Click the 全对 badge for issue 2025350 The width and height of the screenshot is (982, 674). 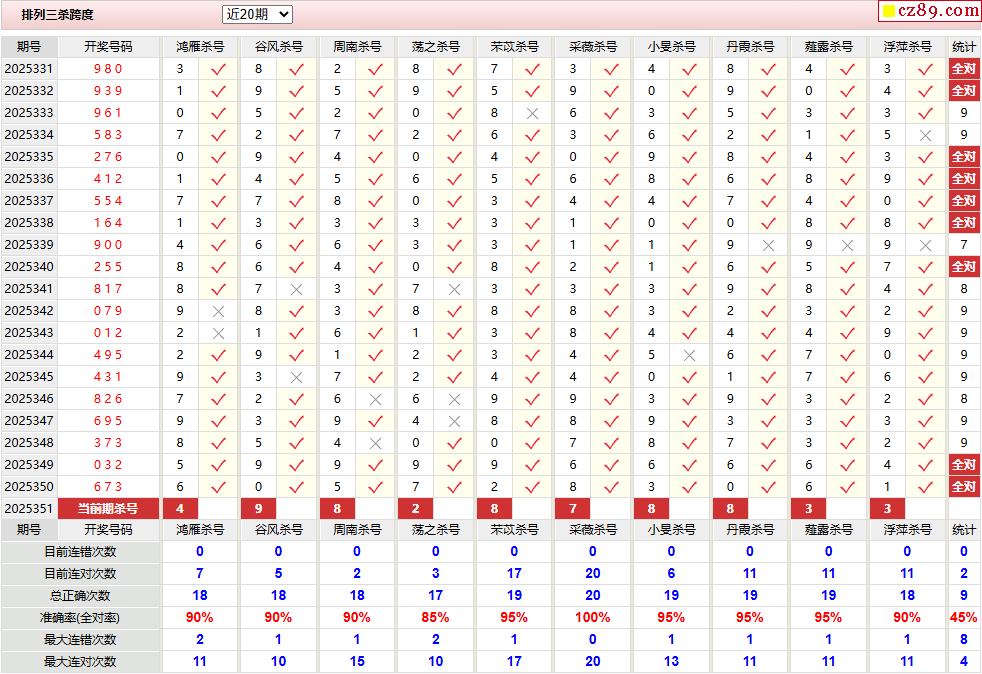(x=964, y=487)
